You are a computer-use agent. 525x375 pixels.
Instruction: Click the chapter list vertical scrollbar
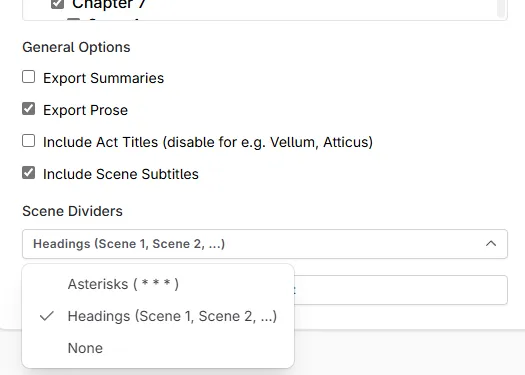(x=501, y=8)
